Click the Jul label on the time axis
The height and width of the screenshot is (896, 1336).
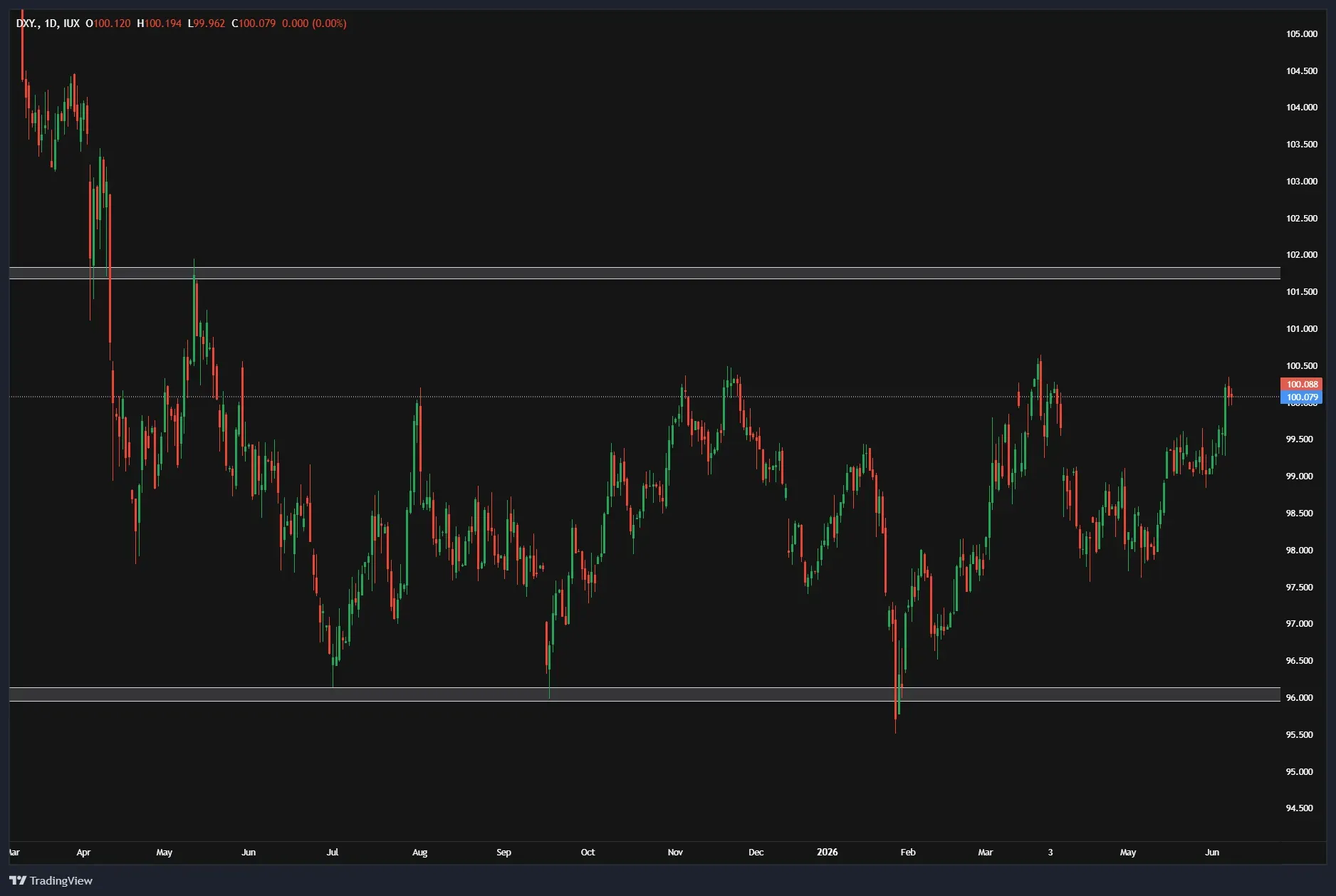coord(333,853)
